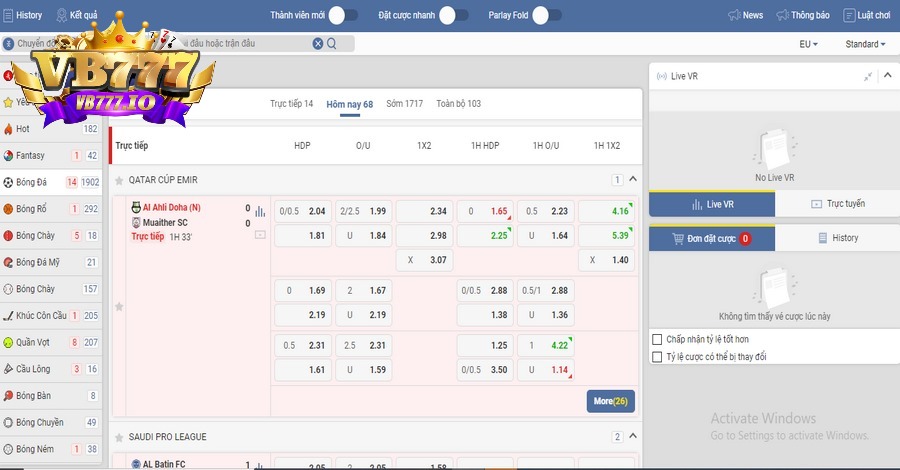
Task: Open Luật chơi rules icon
Action: tap(849, 15)
